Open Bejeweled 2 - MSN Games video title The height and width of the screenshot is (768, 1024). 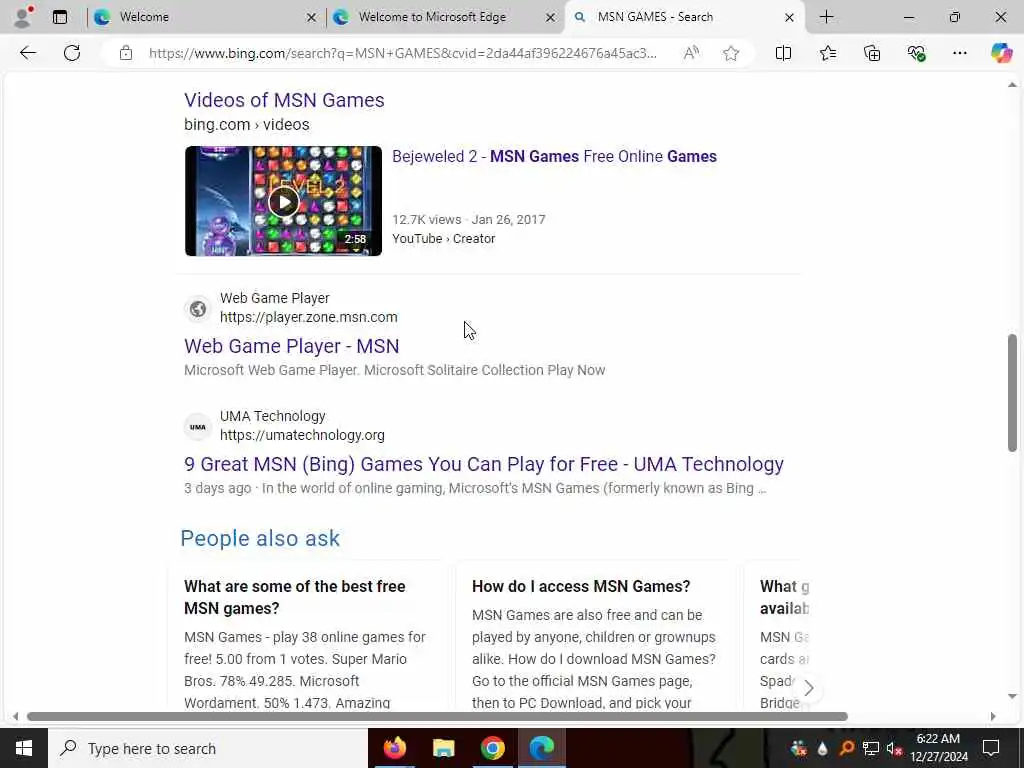click(554, 156)
